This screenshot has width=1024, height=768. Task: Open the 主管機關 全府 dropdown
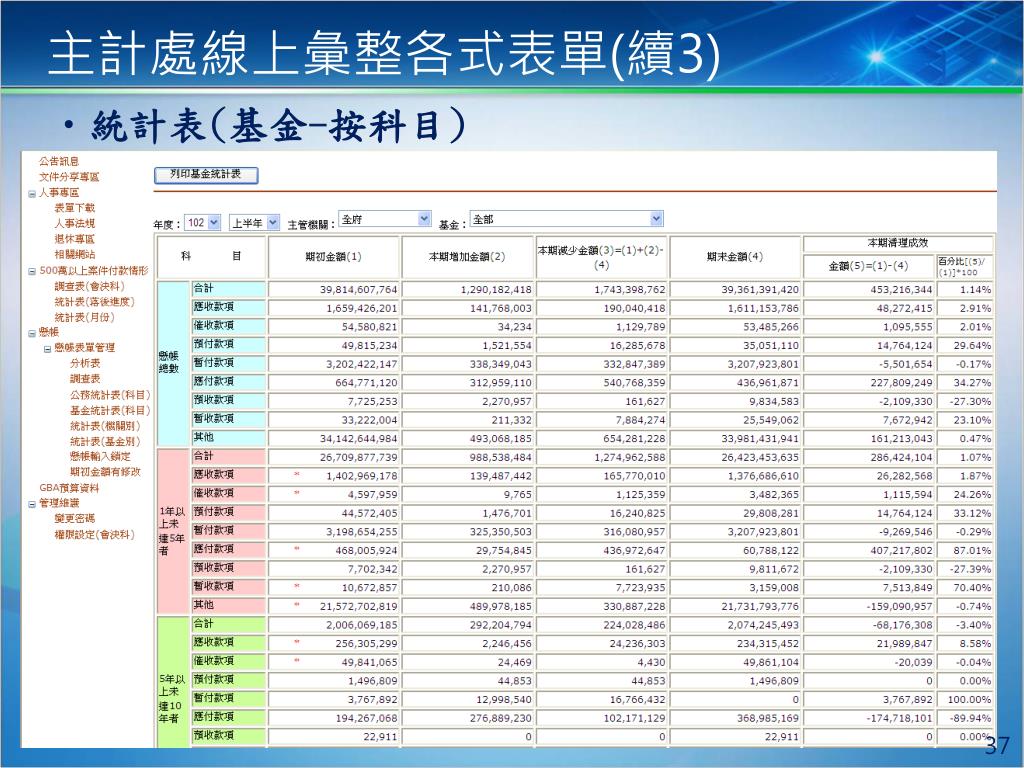[385, 219]
